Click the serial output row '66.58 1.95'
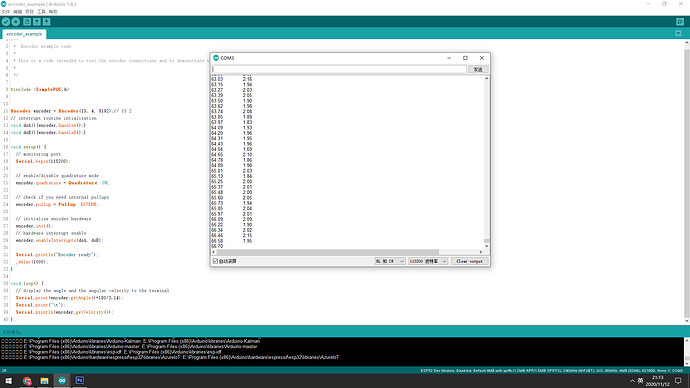Screen dimensions: 690x388 (231, 241)
